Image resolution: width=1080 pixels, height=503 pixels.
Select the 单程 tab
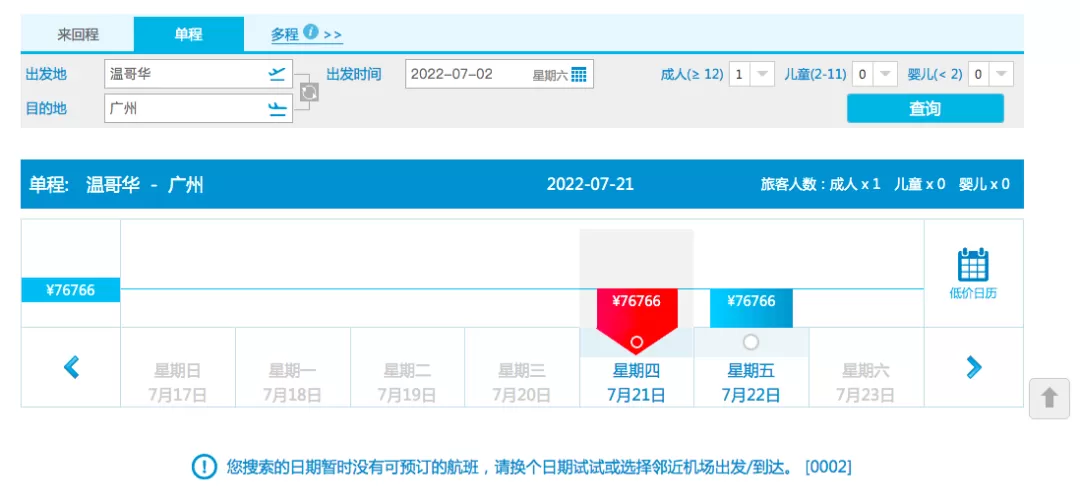tap(188, 34)
